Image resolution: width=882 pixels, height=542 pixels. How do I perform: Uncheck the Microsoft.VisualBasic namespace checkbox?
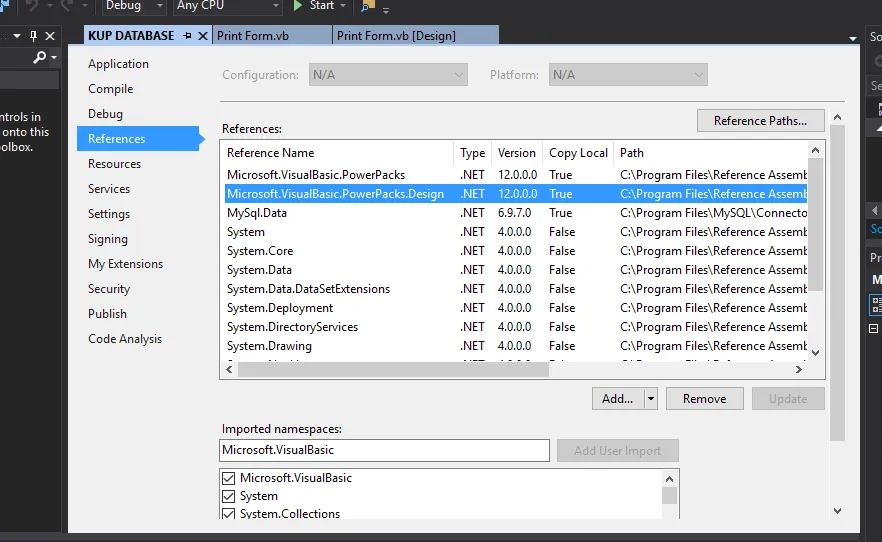228,478
